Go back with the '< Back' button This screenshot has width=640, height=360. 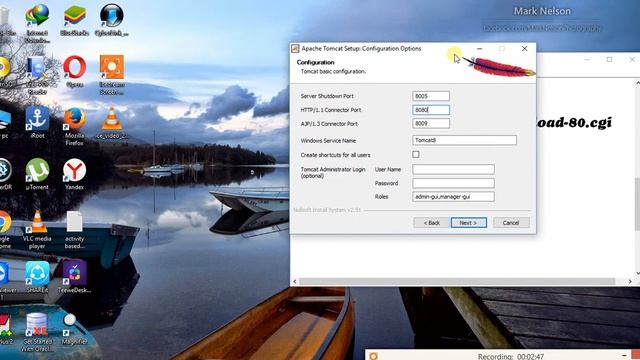click(x=431, y=223)
